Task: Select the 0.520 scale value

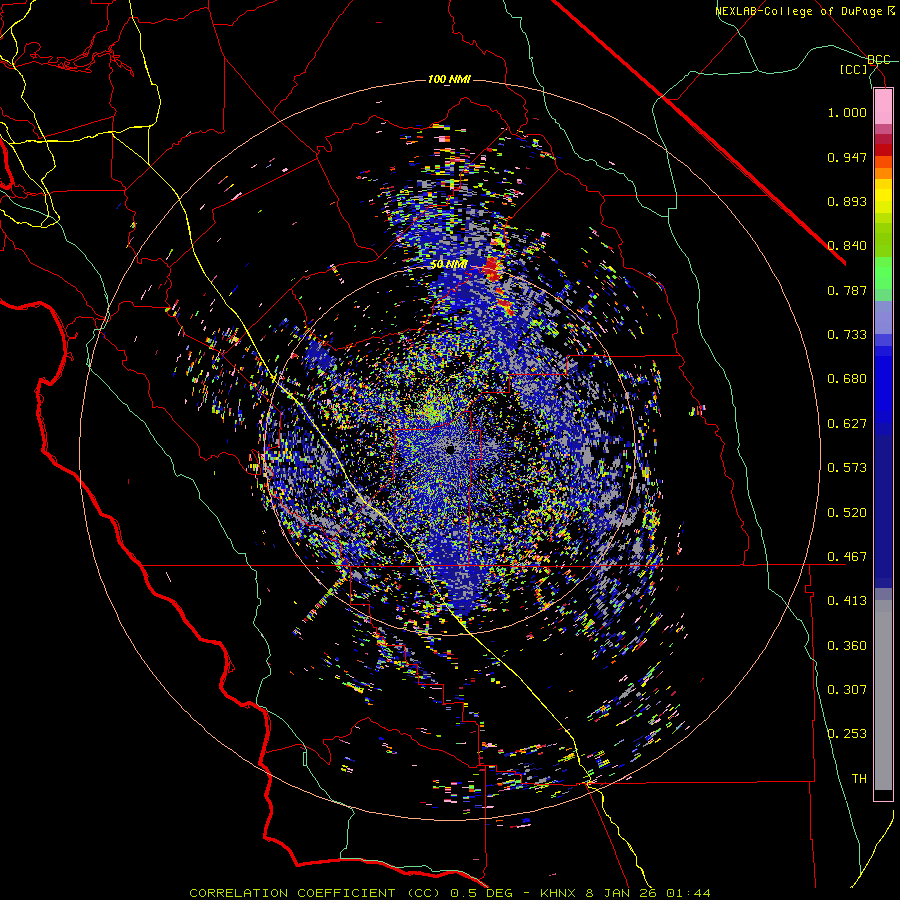Action: pyautogui.click(x=847, y=513)
